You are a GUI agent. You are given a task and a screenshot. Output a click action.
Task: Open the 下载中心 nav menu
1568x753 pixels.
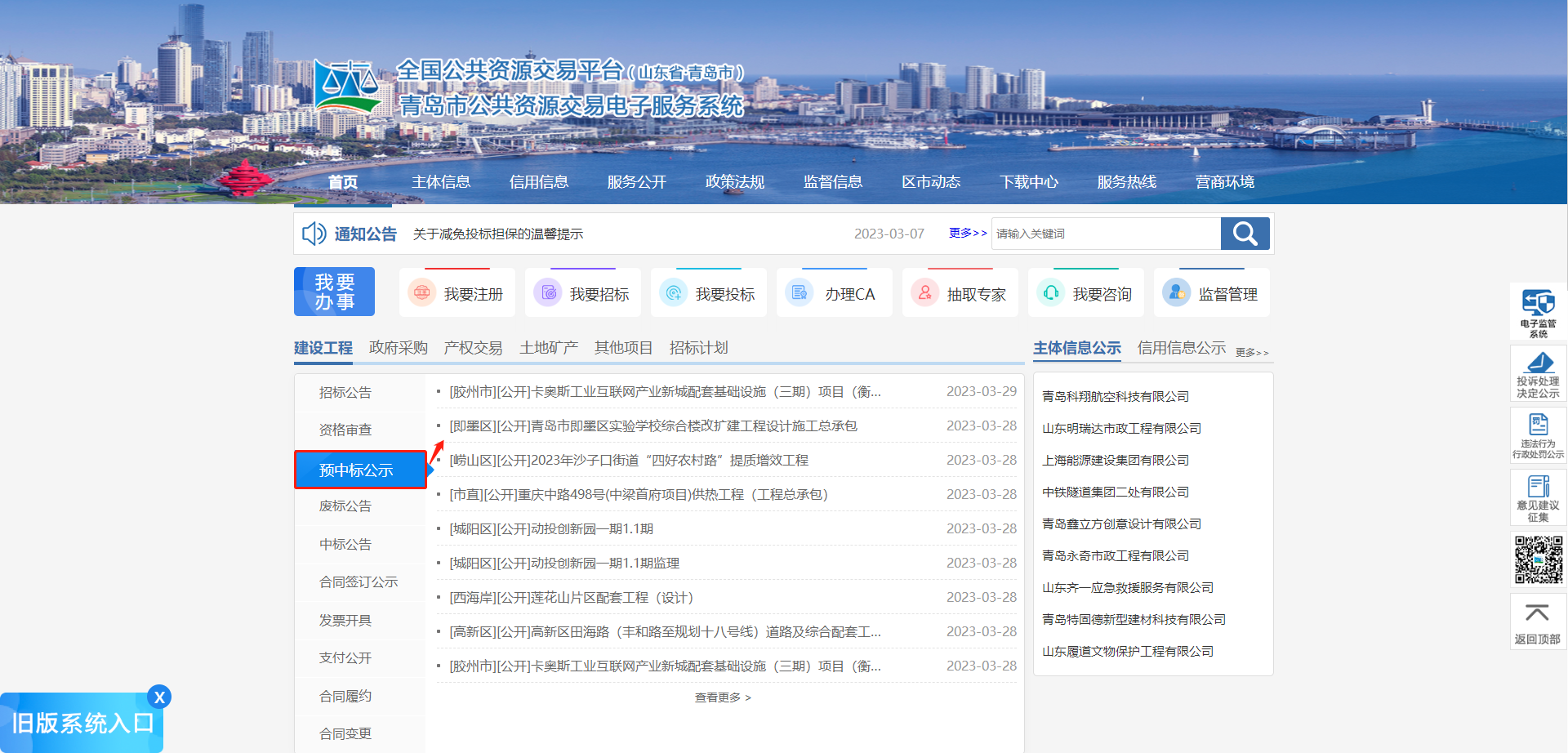click(1029, 182)
